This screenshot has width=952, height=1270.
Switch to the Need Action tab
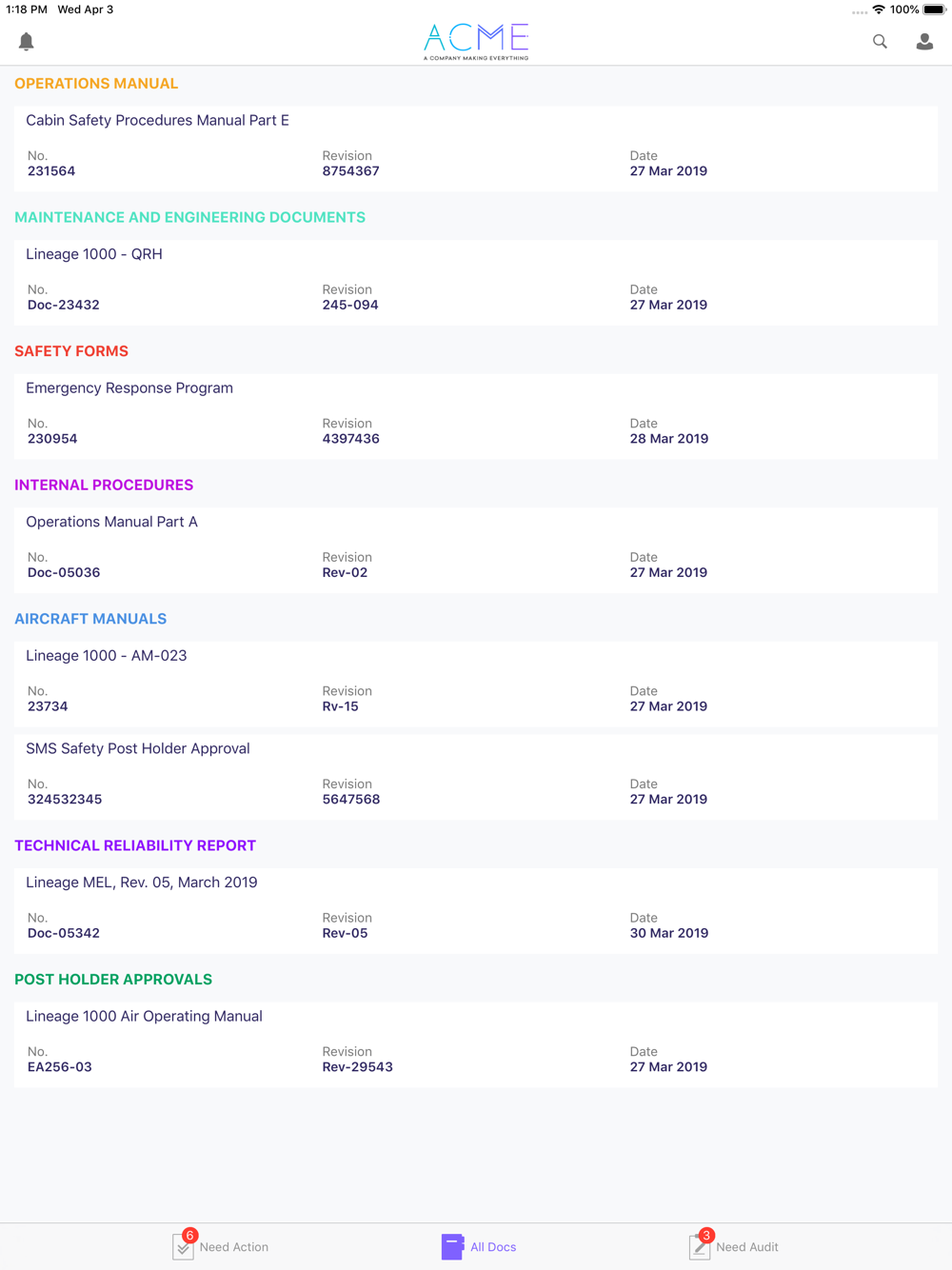[234, 1247]
